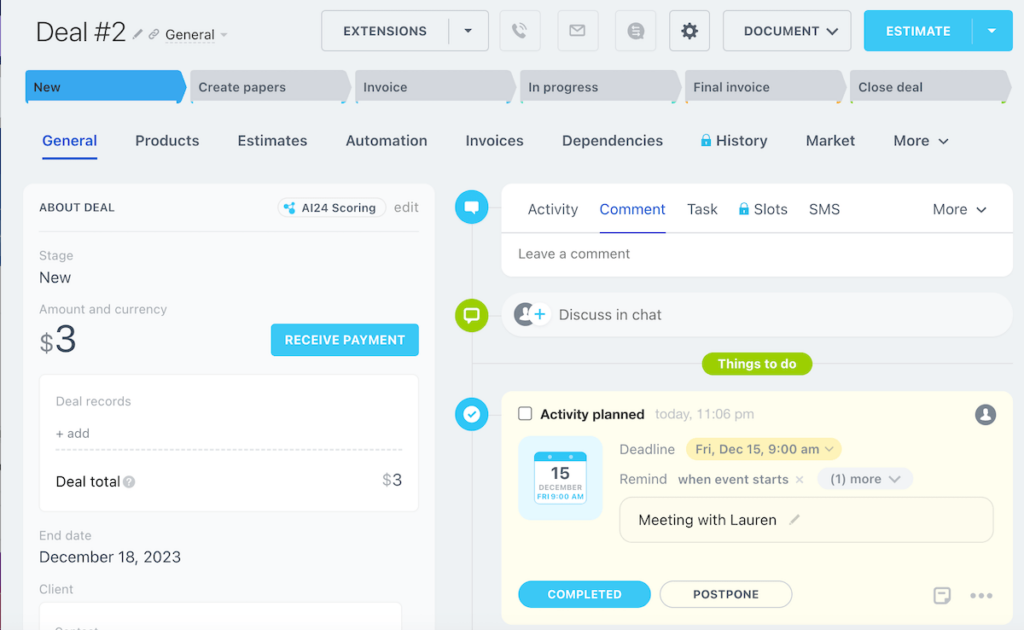The height and width of the screenshot is (630, 1024).
Task: Open the Extensions dropdown arrow
Action: coord(467,30)
